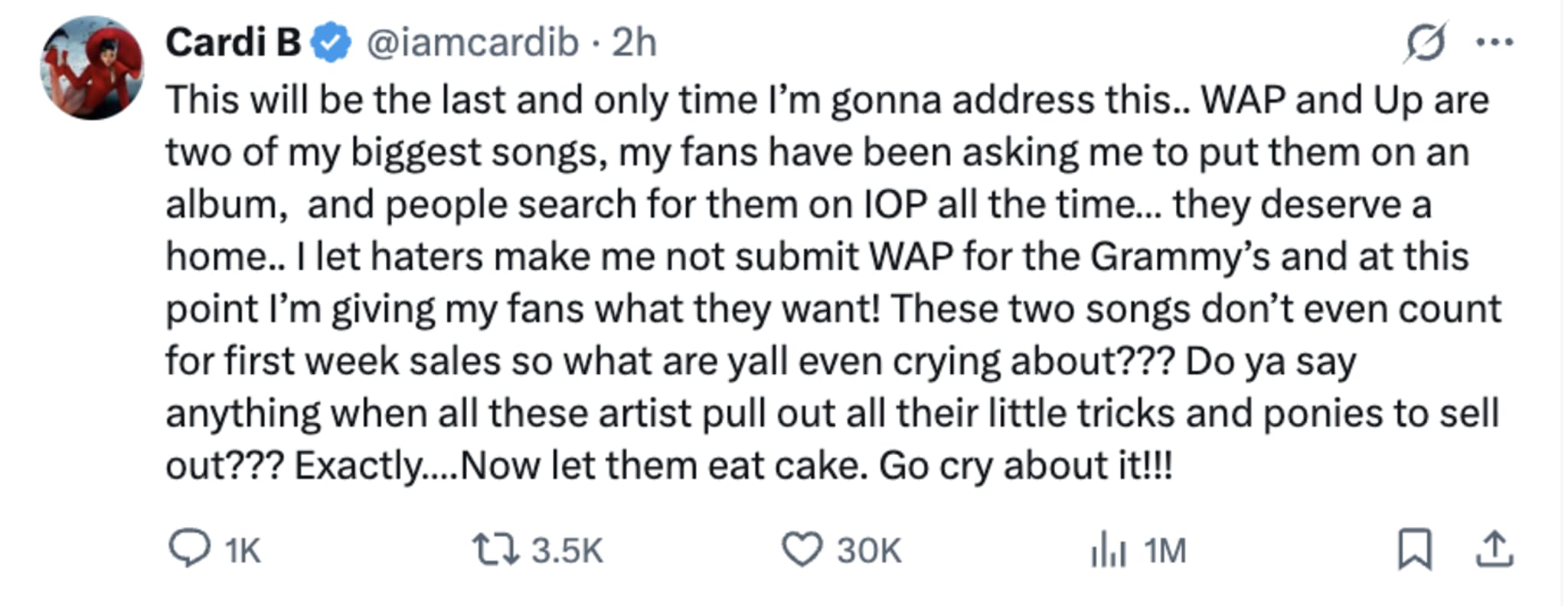Click the 30K likes count
This screenshot has height=606, width=1568.
(869, 551)
